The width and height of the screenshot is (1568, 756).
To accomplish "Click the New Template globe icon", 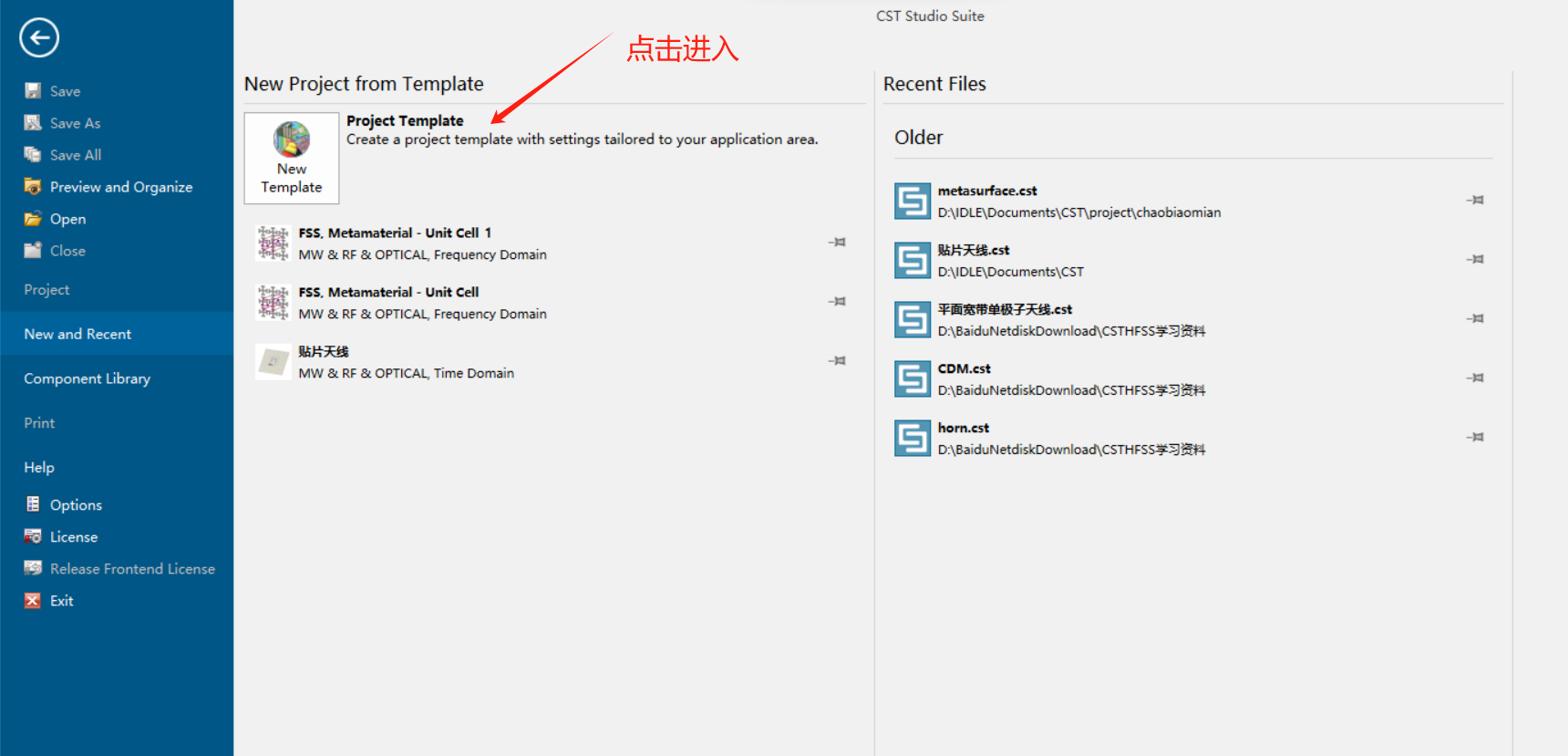I will pyautogui.click(x=292, y=140).
